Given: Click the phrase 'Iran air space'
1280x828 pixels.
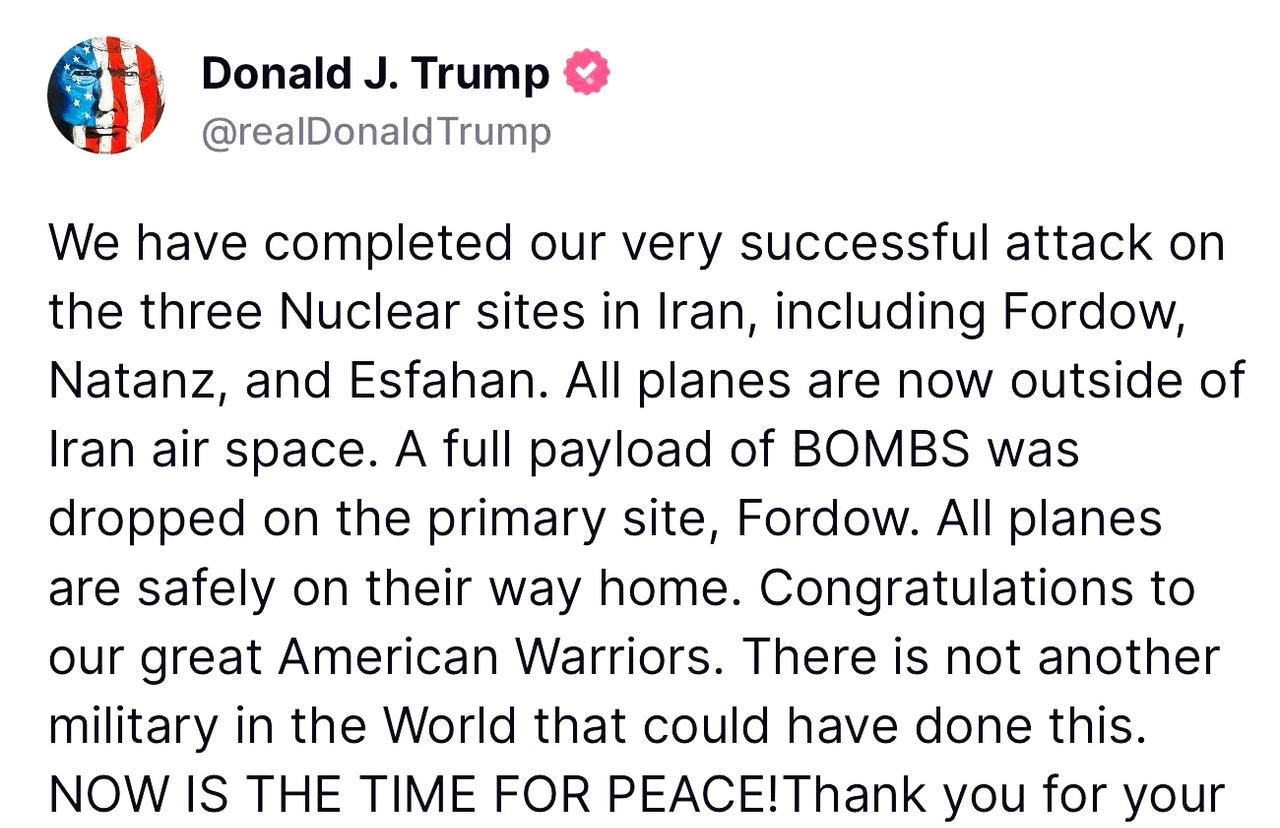Looking at the screenshot, I should pyautogui.click(x=214, y=451).
